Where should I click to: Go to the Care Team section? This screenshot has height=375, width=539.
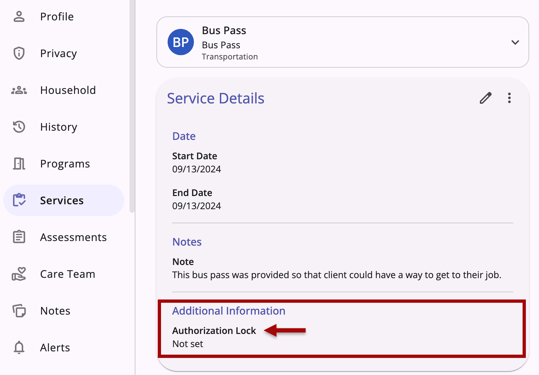[64, 274]
